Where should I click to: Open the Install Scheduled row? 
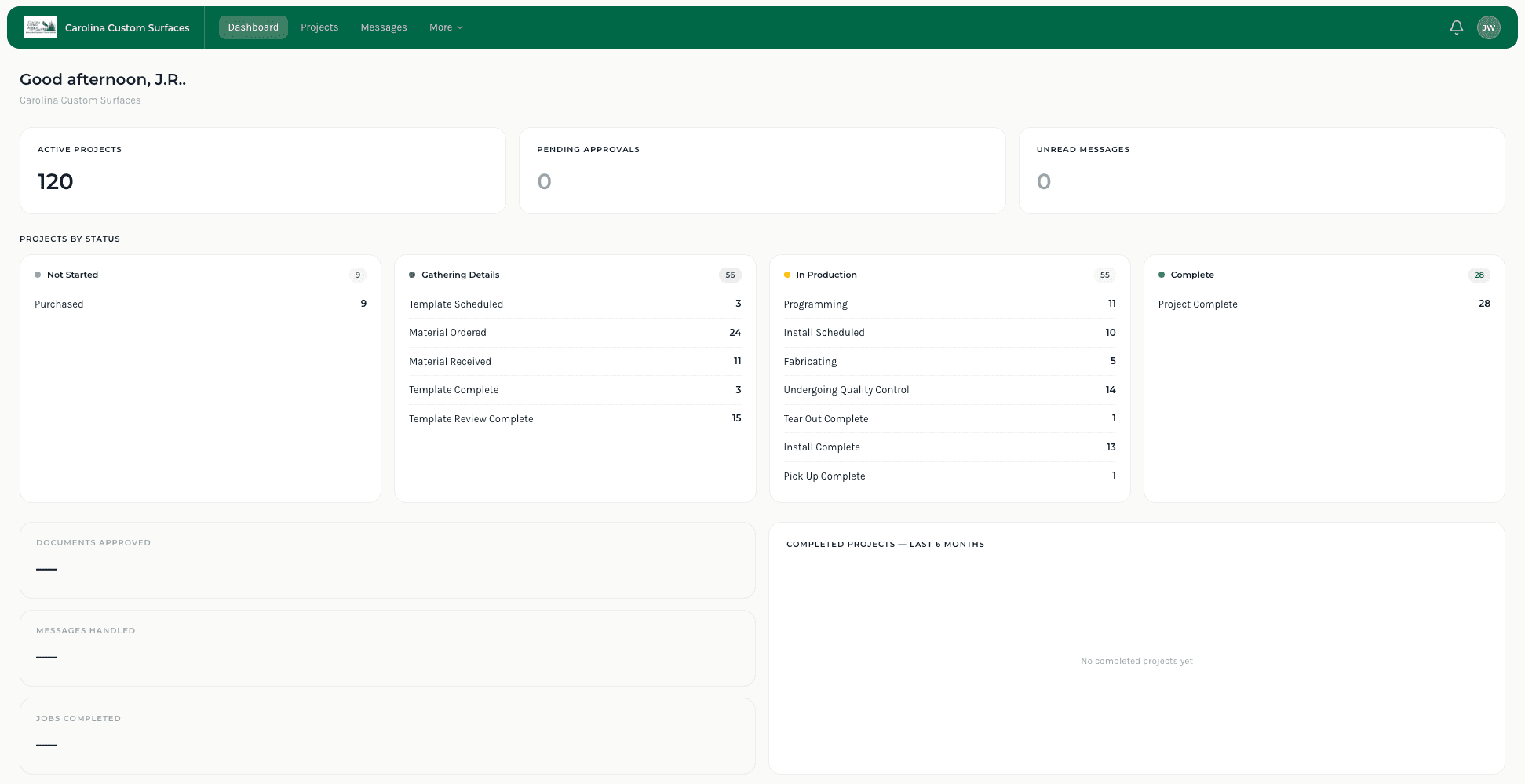[949, 333]
